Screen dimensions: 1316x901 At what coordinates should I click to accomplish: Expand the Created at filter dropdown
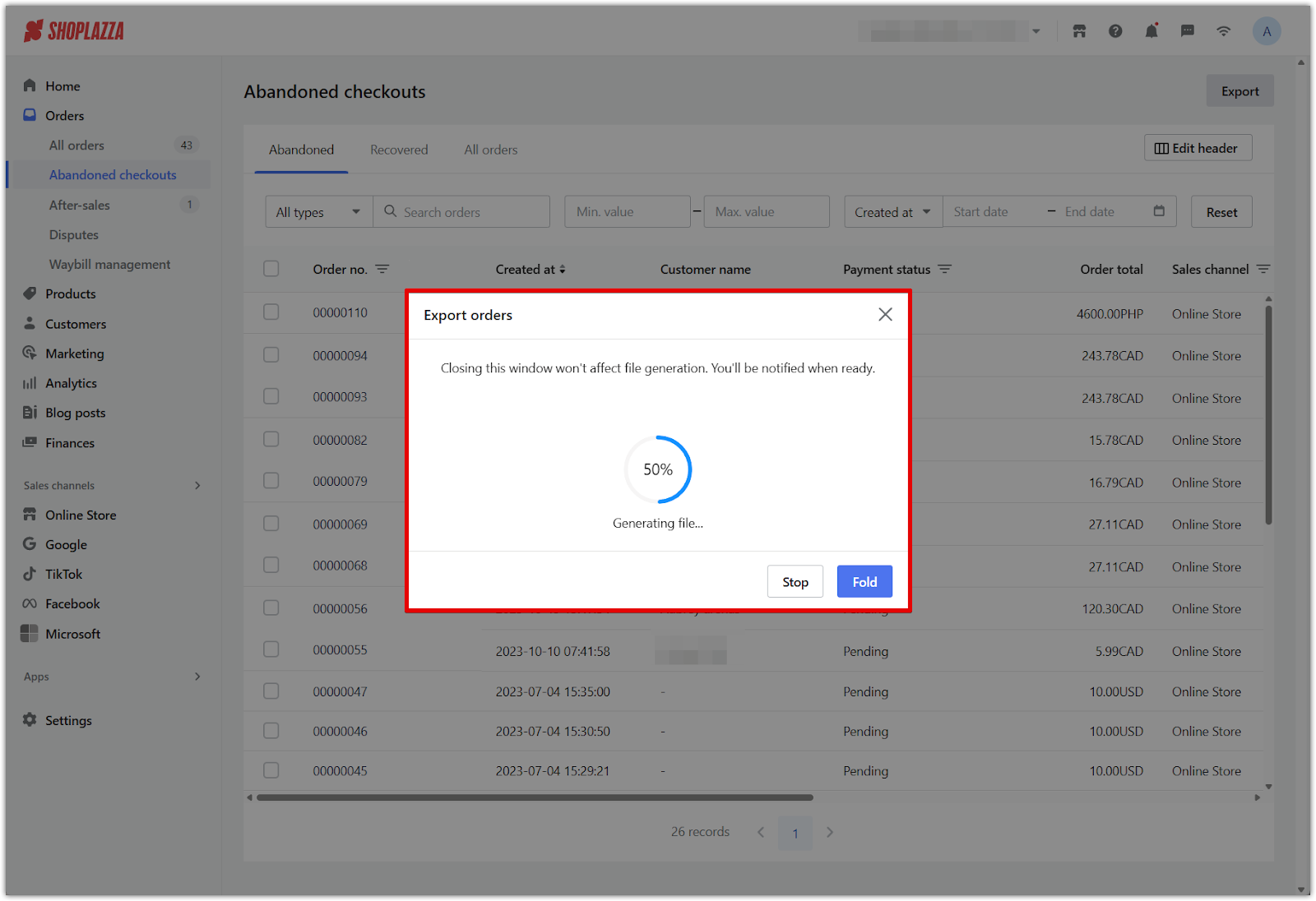892,212
